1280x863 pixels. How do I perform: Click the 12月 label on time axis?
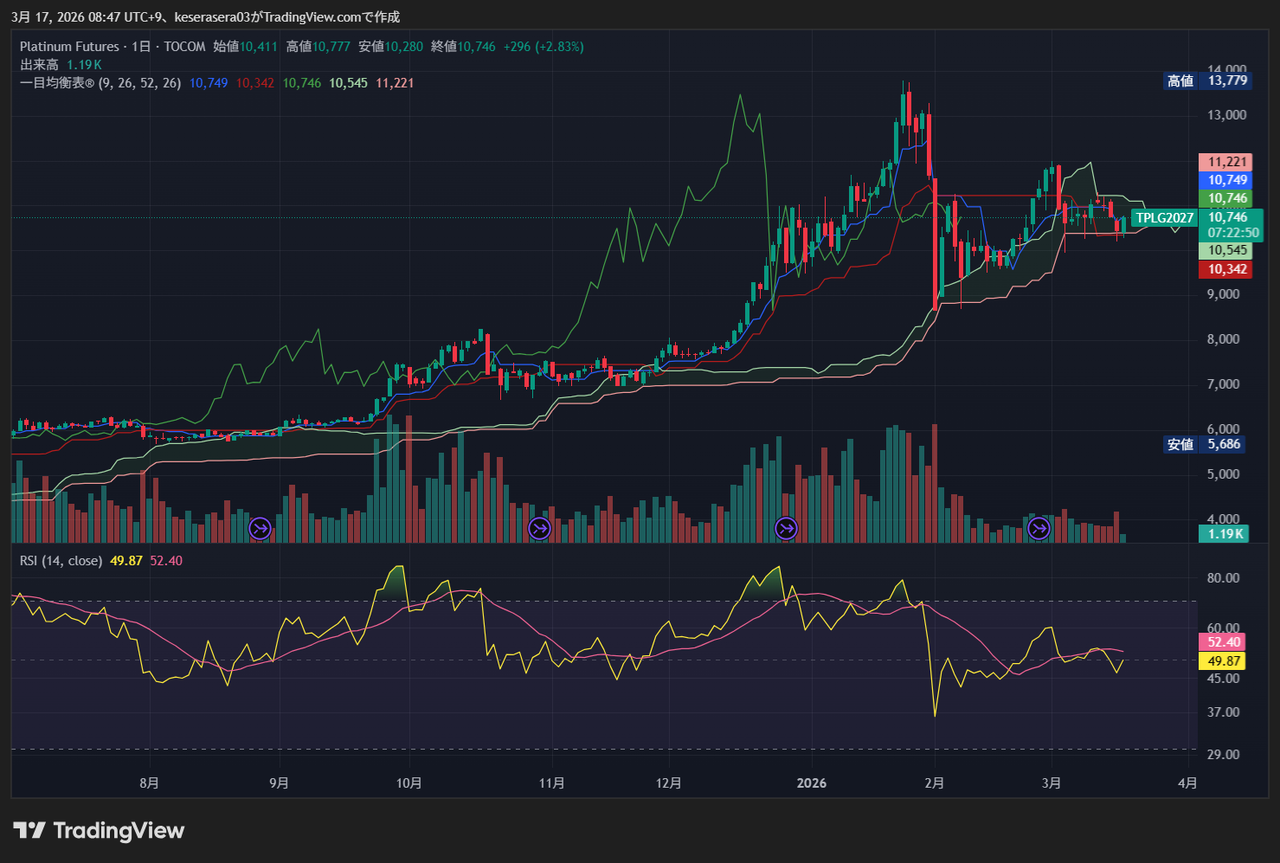pos(669,783)
